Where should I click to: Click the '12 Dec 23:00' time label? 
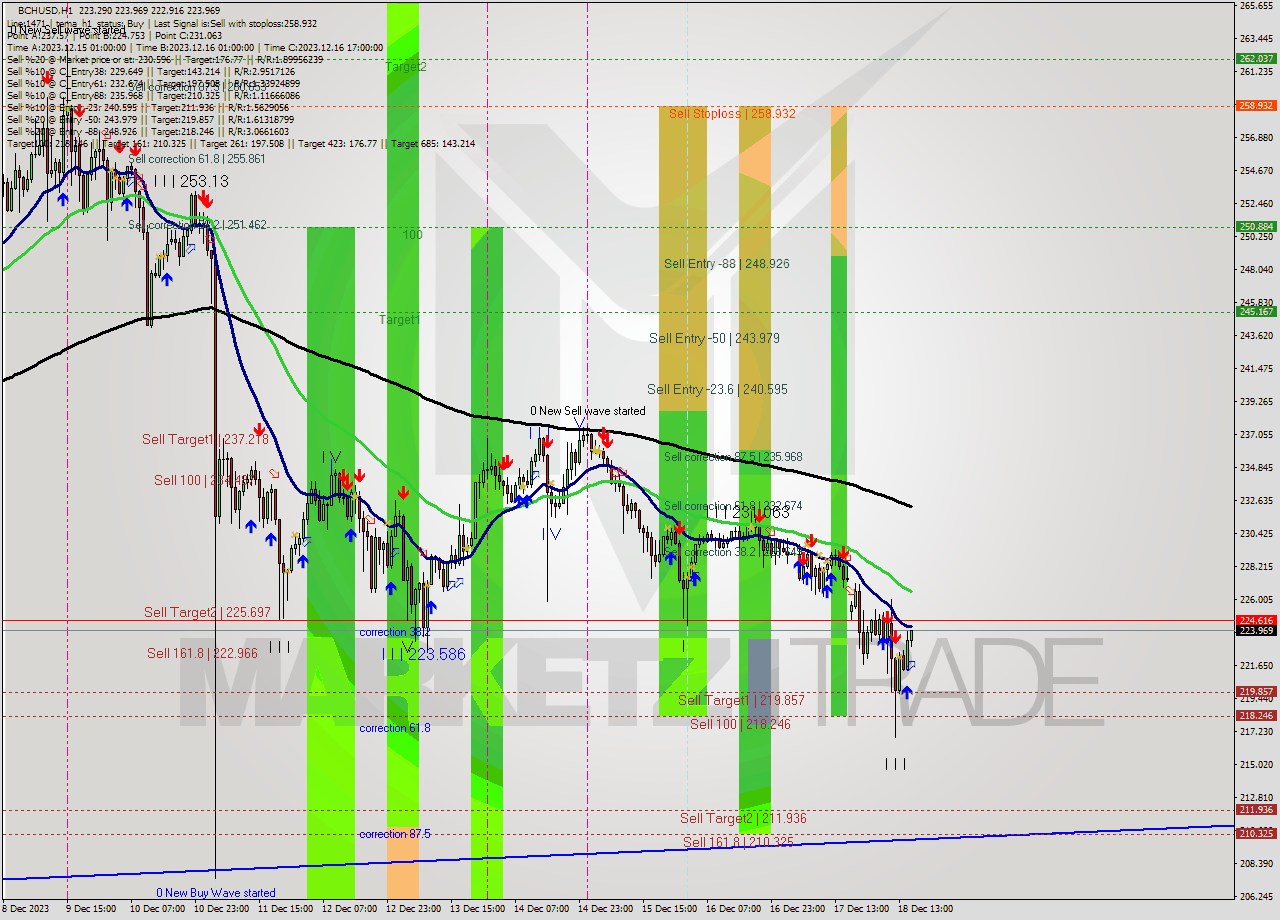tap(415, 909)
